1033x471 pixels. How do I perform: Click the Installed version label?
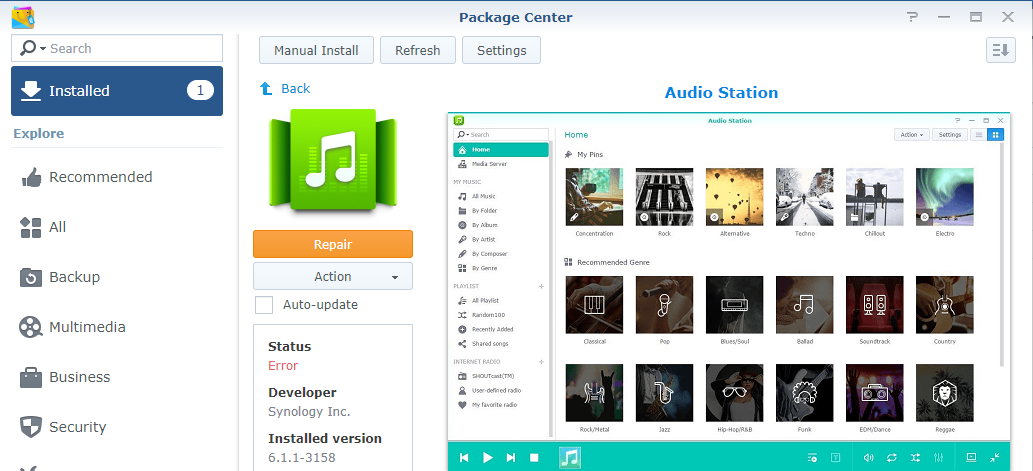point(325,438)
